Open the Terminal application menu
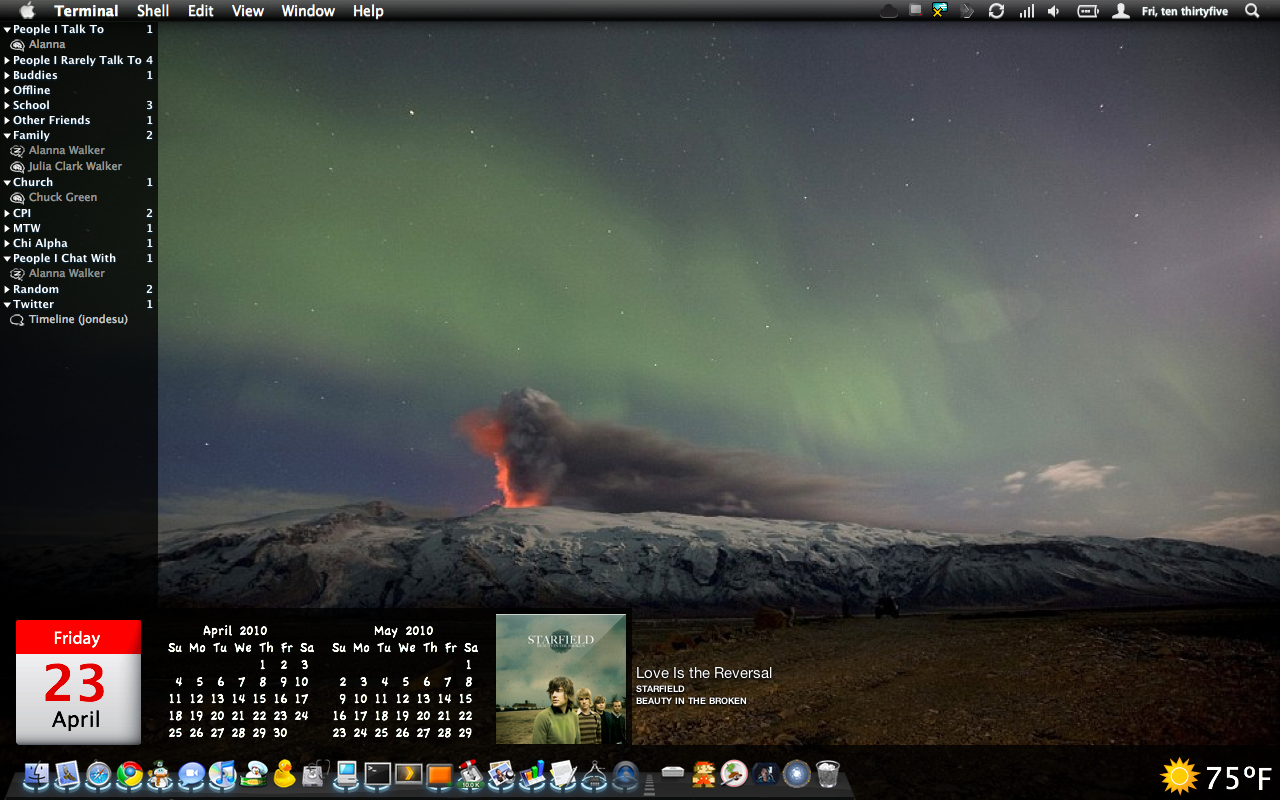Image resolution: width=1280 pixels, height=800 pixels. pyautogui.click(x=86, y=11)
